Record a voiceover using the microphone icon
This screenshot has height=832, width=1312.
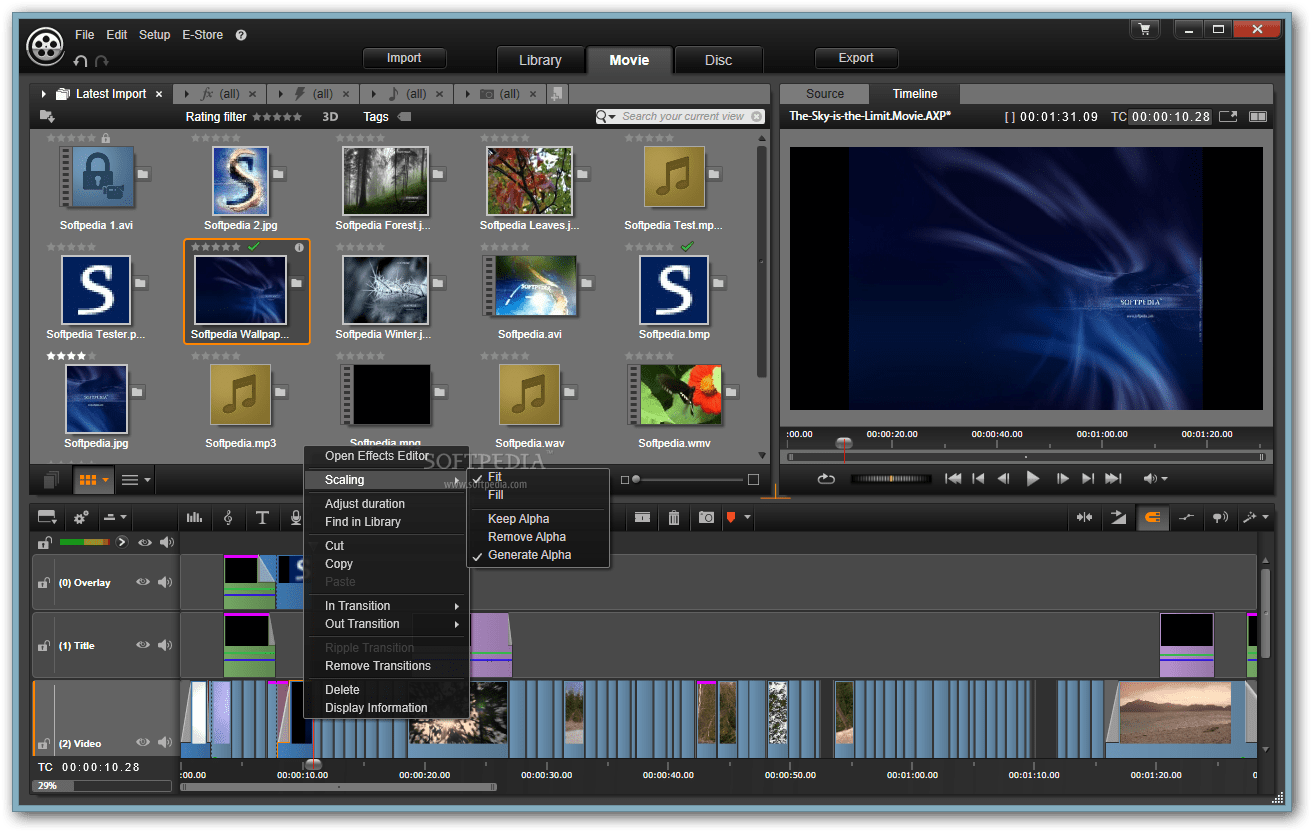pyautogui.click(x=295, y=518)
